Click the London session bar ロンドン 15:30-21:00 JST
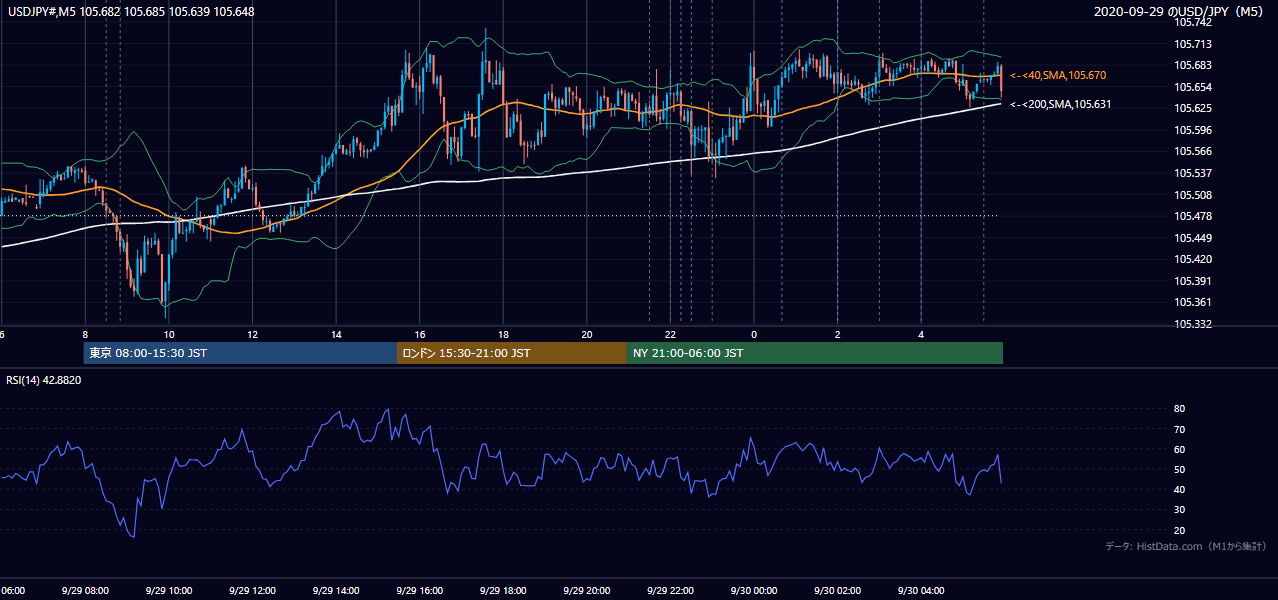 [x=512, y=353]
